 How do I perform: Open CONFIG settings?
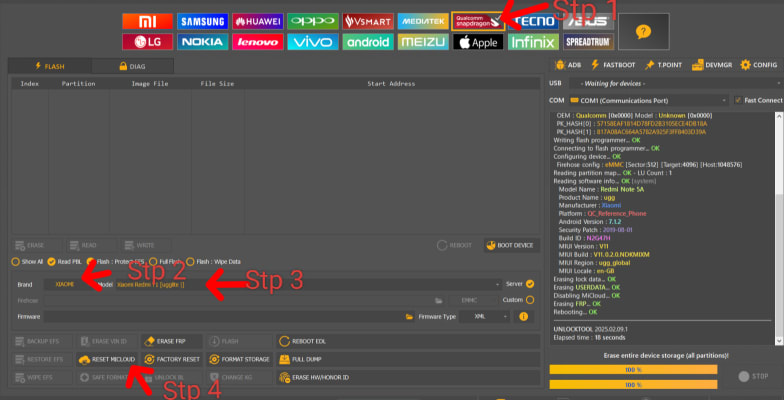click(x=759, y=65)
